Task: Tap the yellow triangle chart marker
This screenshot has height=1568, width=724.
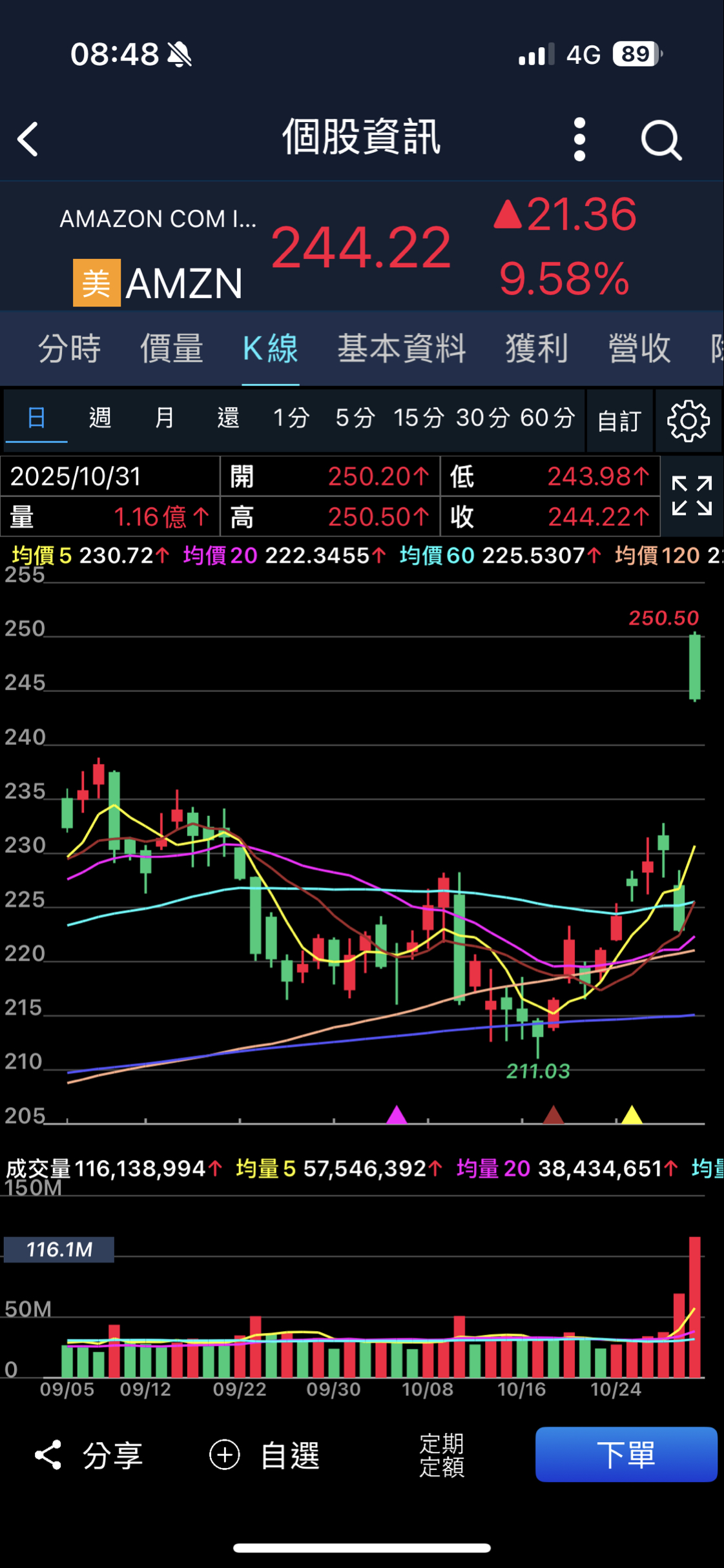Action: [x=632, y=1115]
